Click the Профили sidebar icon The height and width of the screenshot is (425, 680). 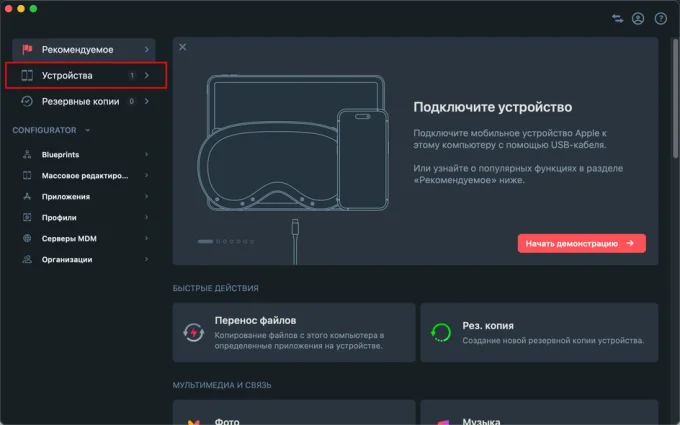click(27, 217)
